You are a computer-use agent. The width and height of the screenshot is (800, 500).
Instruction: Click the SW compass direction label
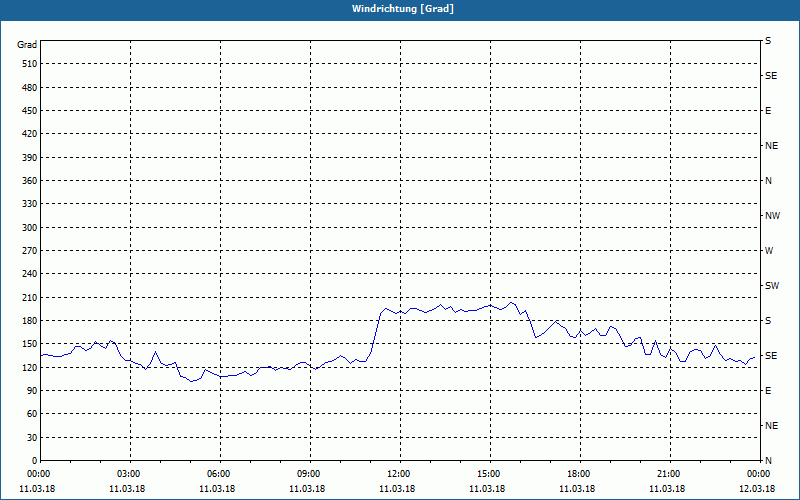[772, 286]
